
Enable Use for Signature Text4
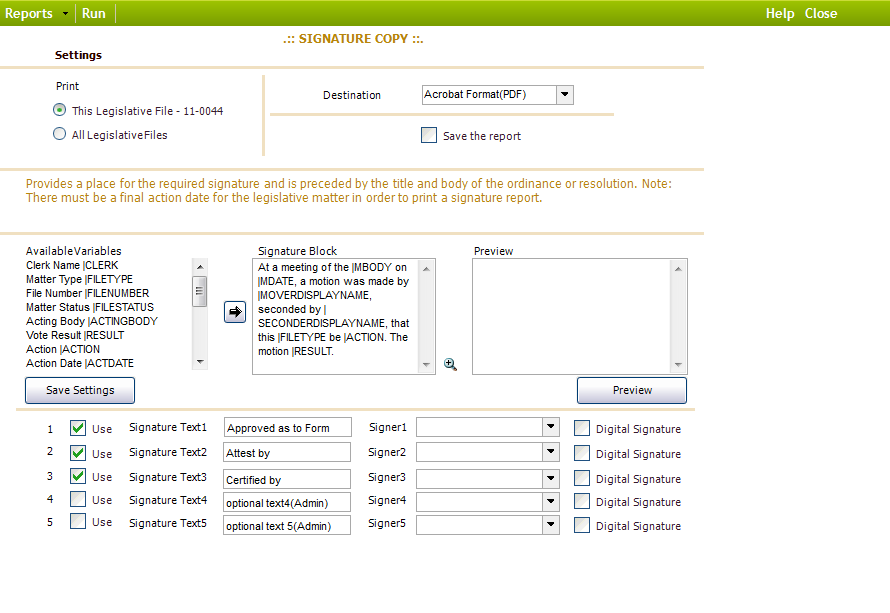tap(77, 501)
